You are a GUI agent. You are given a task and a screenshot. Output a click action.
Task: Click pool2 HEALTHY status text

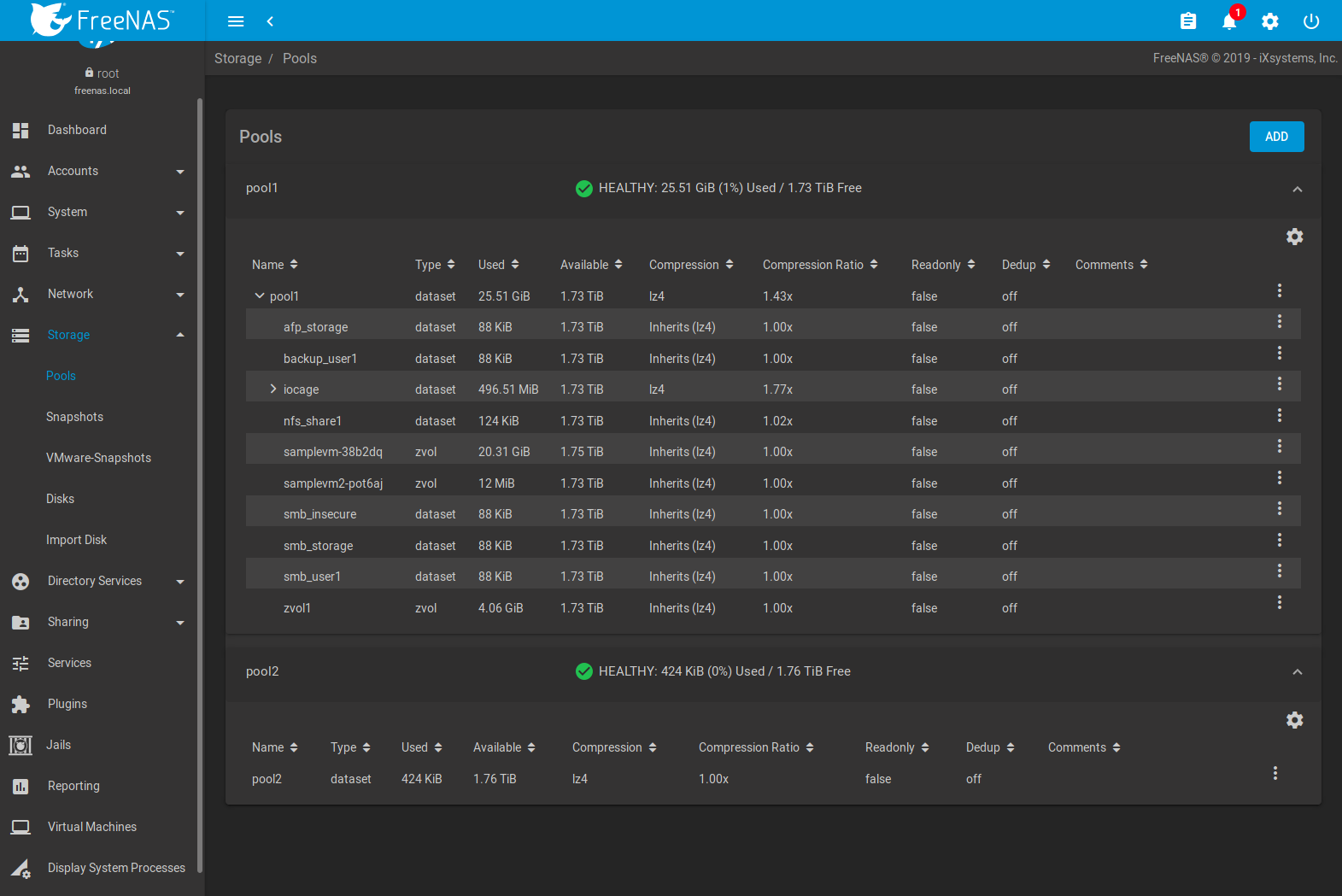point(724,671)
